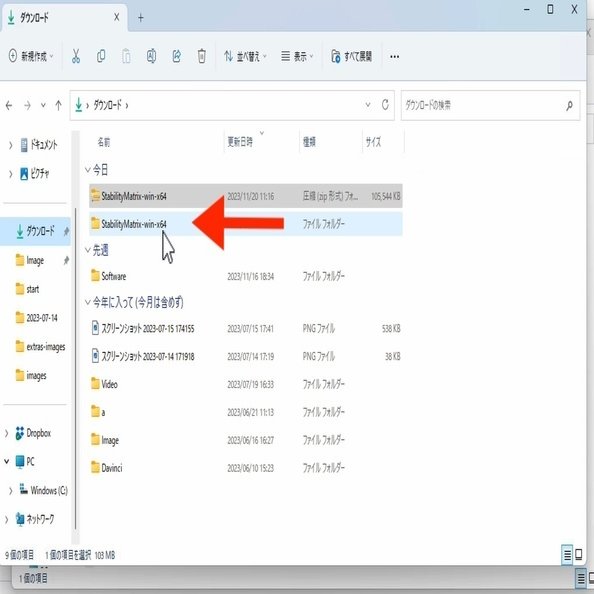Click the ダウンロードの検索 search field
The image size is (594, 594).
pyautogui.click(x=490, y=105)
